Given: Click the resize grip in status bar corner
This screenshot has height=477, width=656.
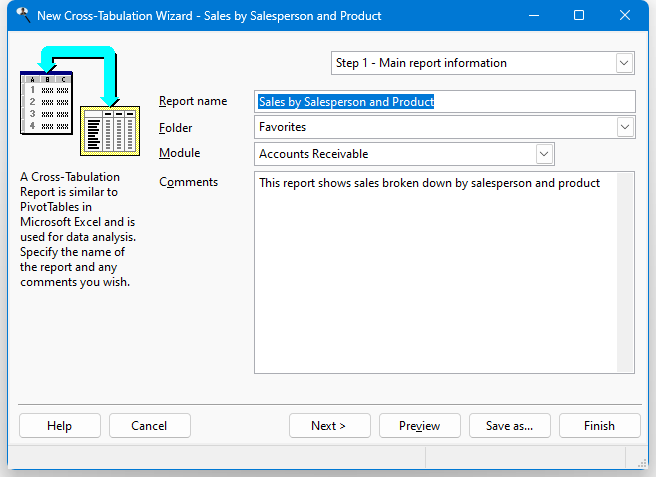Looking at the screenshot, I should pyautogui.click(x=642, y=463).
